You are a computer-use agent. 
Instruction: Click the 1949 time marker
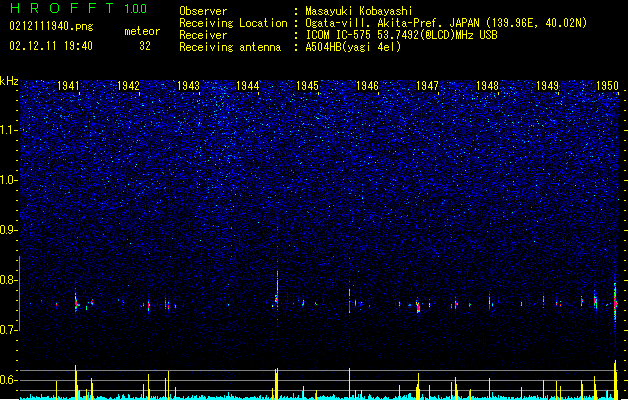tap(547, 85)
